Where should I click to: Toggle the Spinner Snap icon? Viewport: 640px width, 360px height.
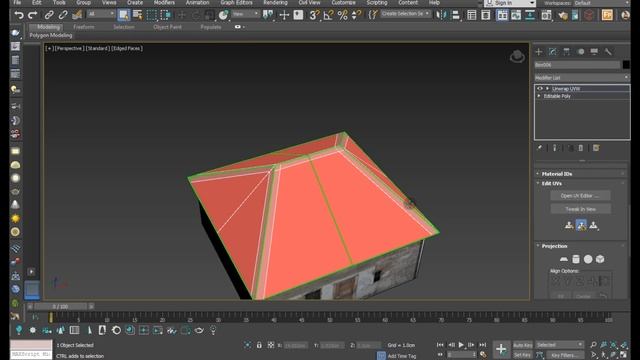click(356, 15)
